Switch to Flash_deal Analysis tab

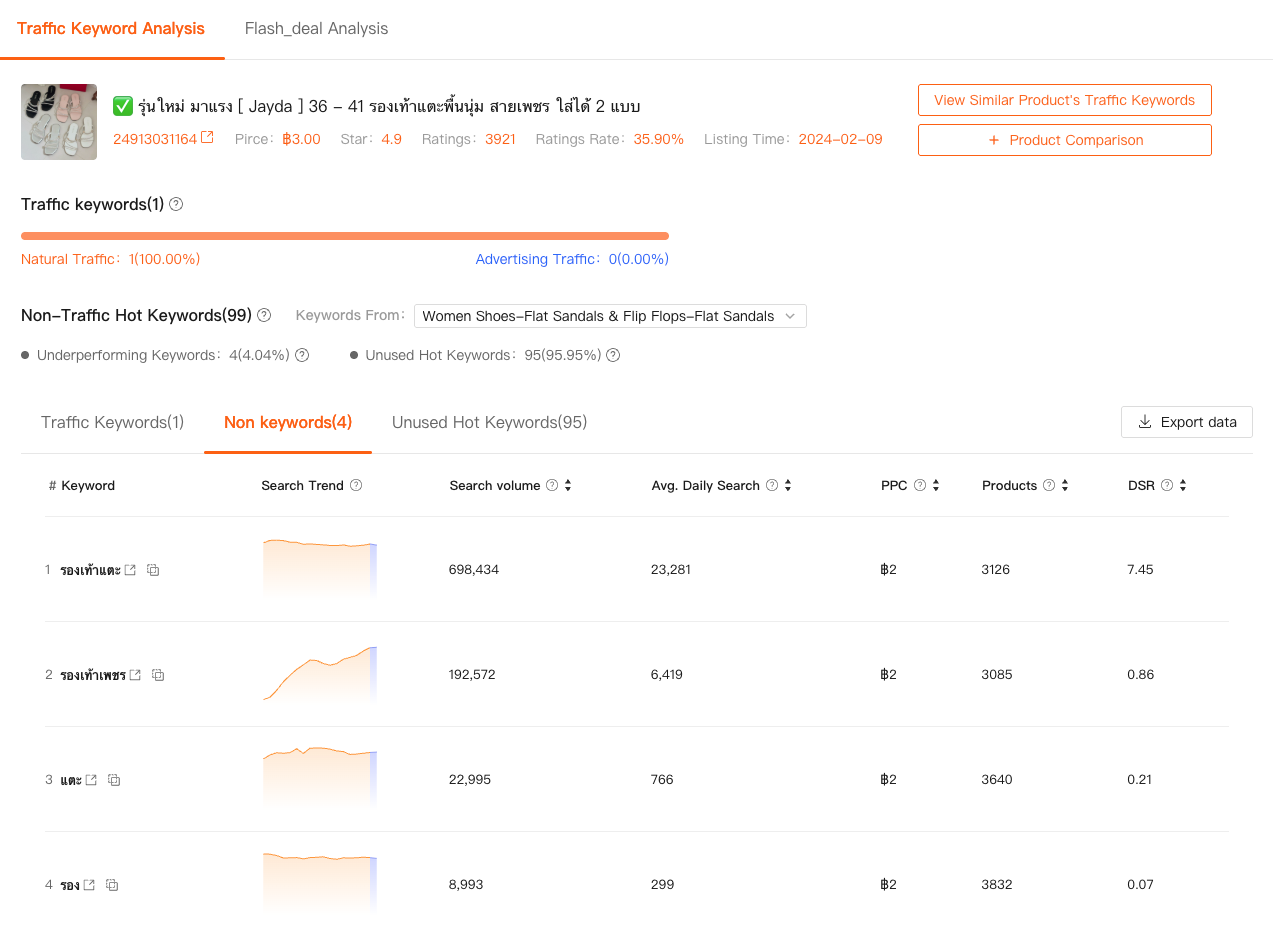316,29
